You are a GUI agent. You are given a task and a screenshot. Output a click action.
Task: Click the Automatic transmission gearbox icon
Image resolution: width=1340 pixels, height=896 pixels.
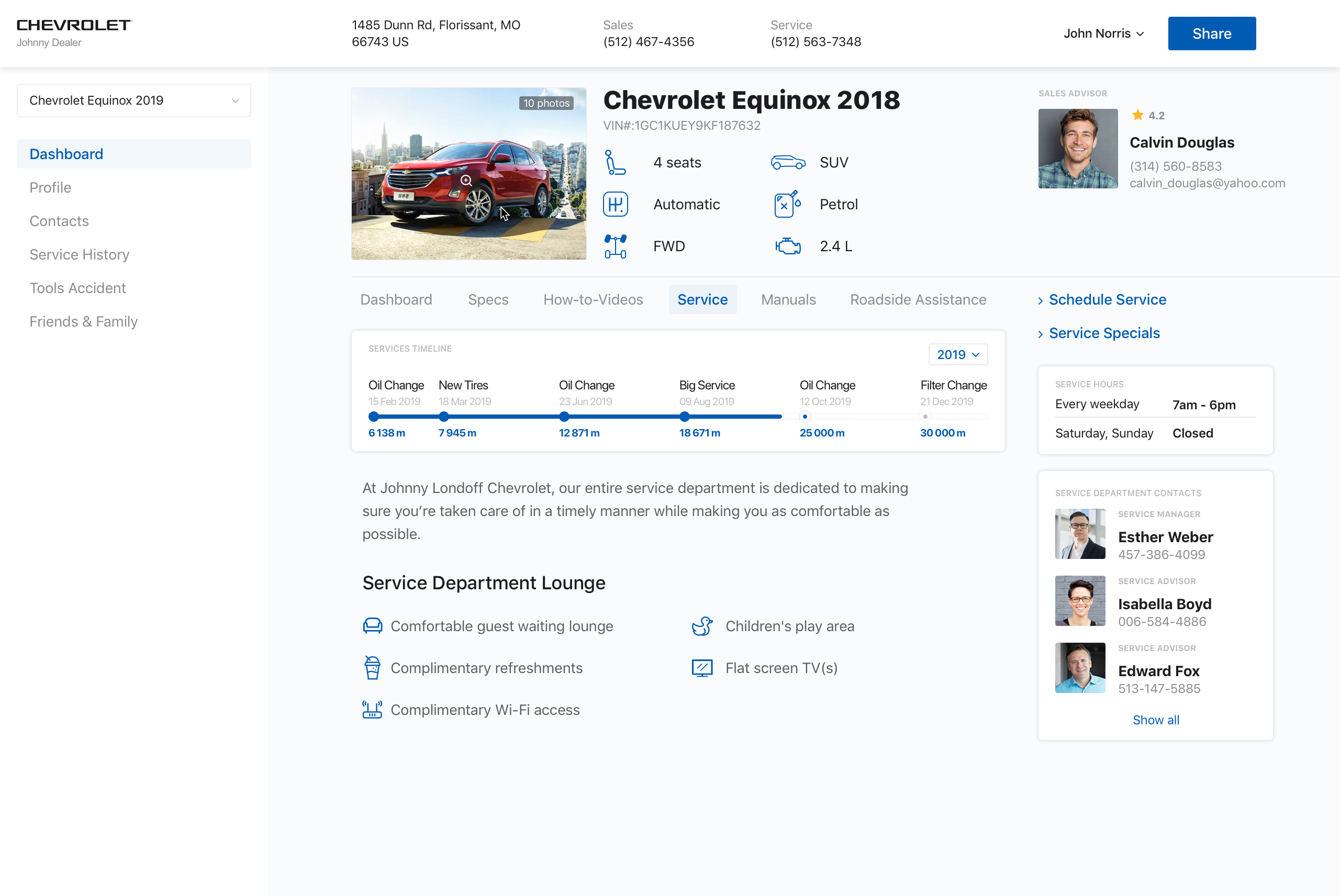click(x=616, y=204)
